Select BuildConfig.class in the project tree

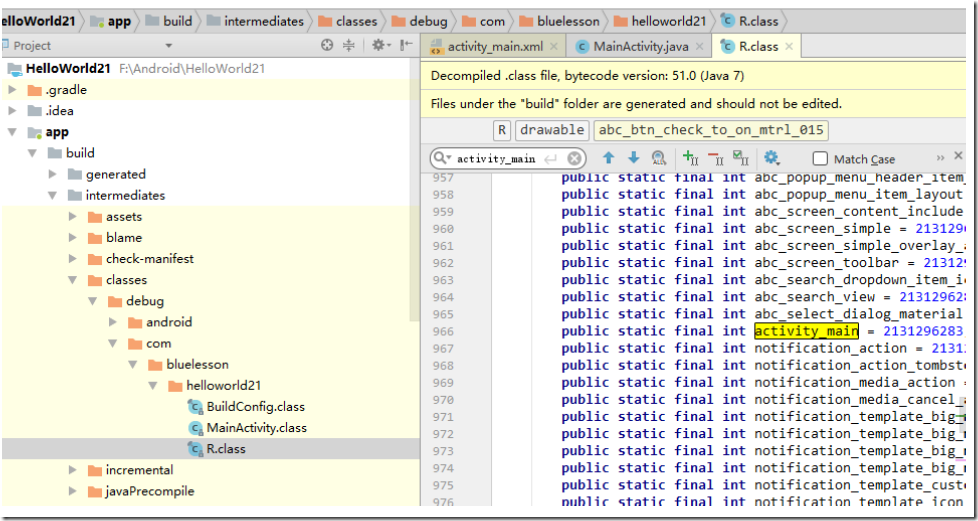pos(255,407)
